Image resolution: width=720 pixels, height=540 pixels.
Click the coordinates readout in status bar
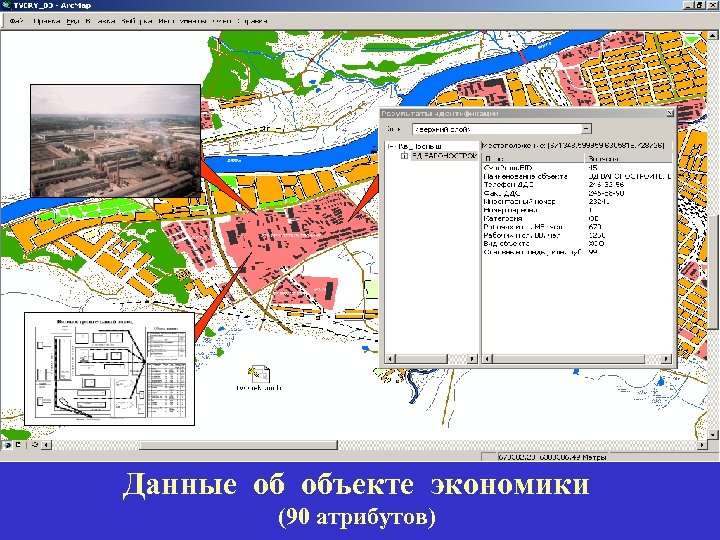point(552,457)
